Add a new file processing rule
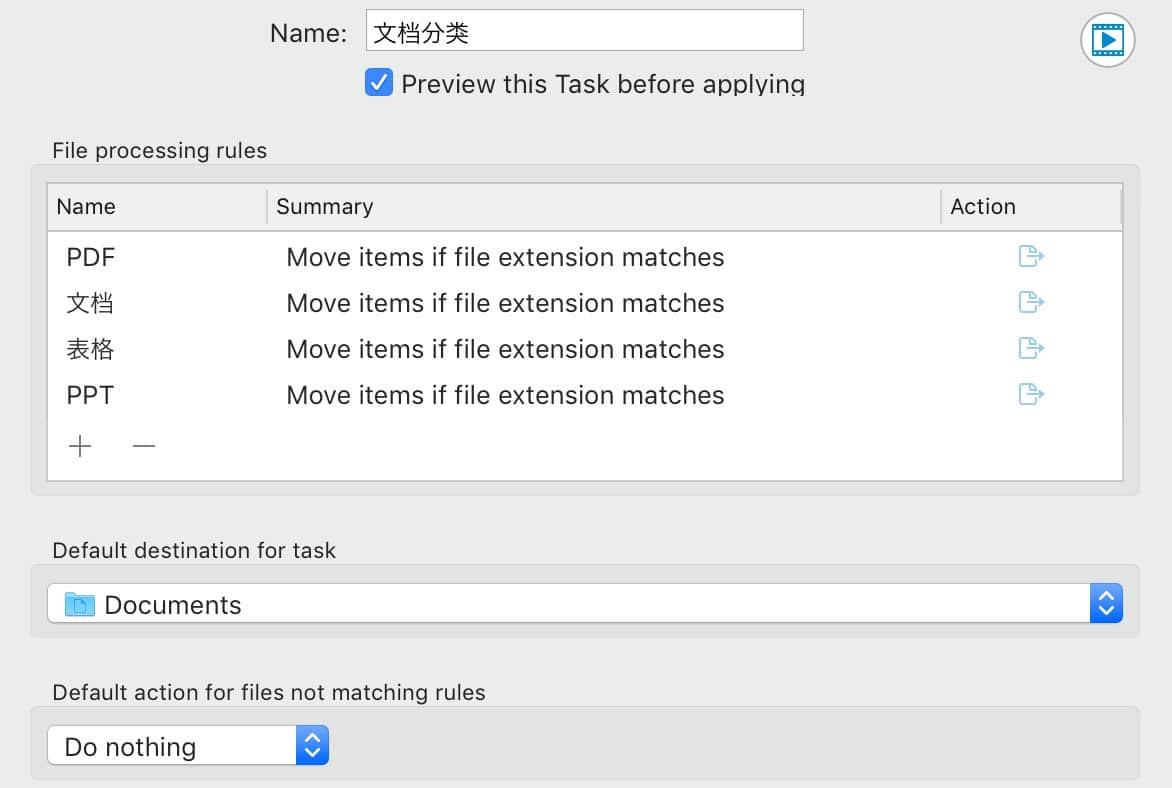Screen dimensions: 1172x788 tap(80, 446)
